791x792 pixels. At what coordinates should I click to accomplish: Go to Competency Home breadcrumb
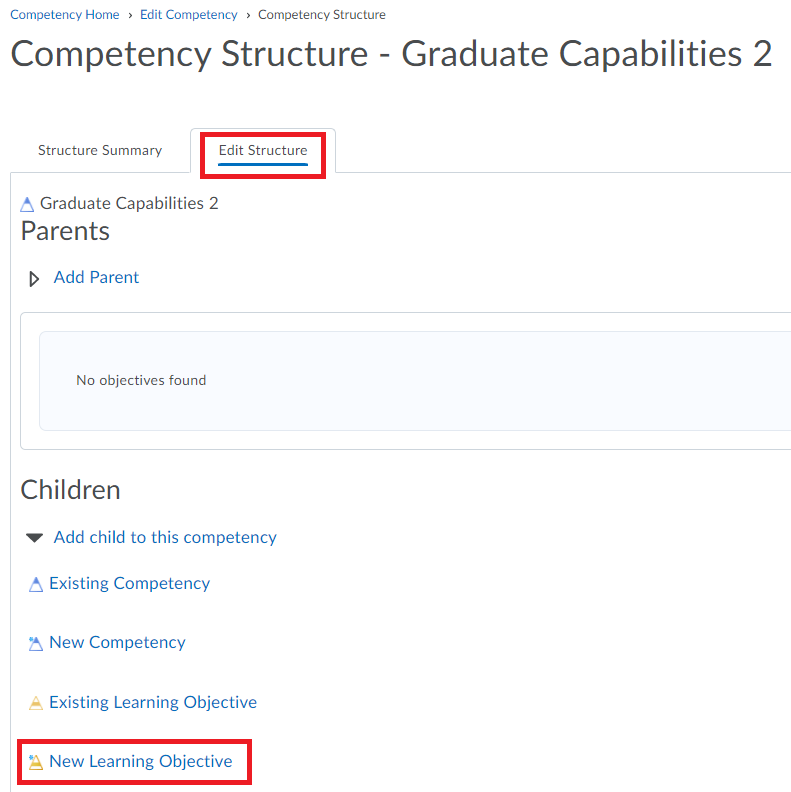point(65,15)
